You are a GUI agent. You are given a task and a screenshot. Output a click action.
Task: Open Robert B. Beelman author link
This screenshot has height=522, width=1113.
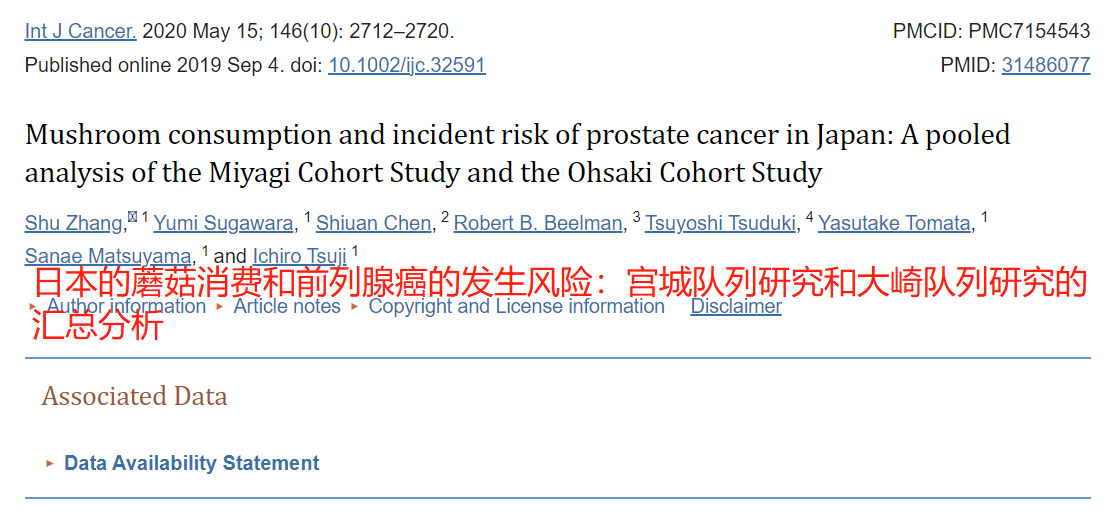(537, 223)
